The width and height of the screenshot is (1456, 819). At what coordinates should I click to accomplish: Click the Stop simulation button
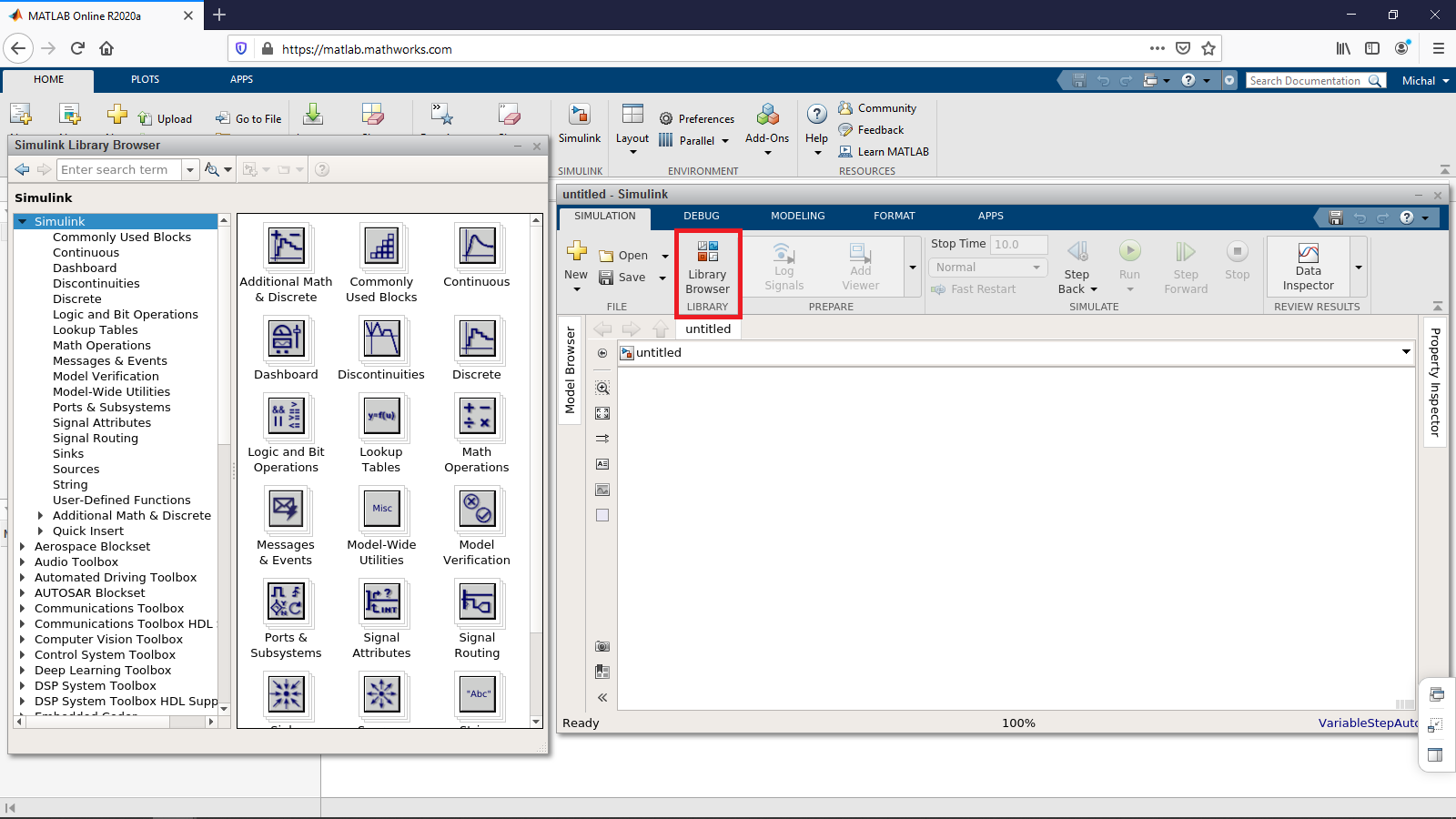coord(1237,260)
